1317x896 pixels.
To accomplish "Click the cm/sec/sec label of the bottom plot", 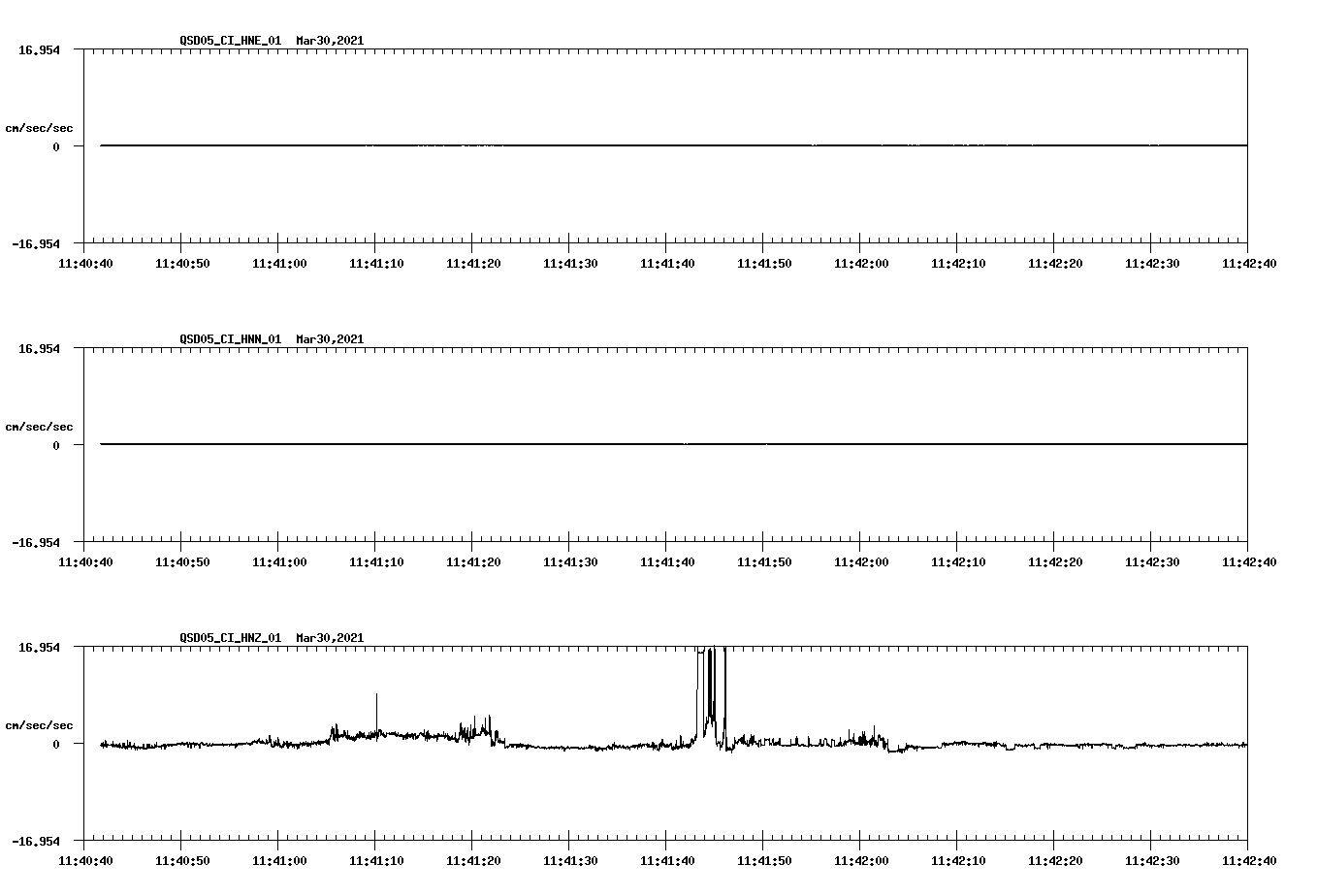I will coord(41,724).
